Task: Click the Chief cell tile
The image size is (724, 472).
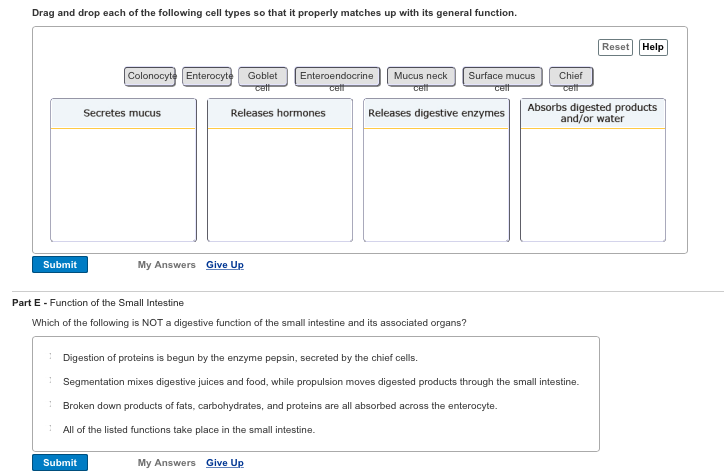Action: [571, 76]
